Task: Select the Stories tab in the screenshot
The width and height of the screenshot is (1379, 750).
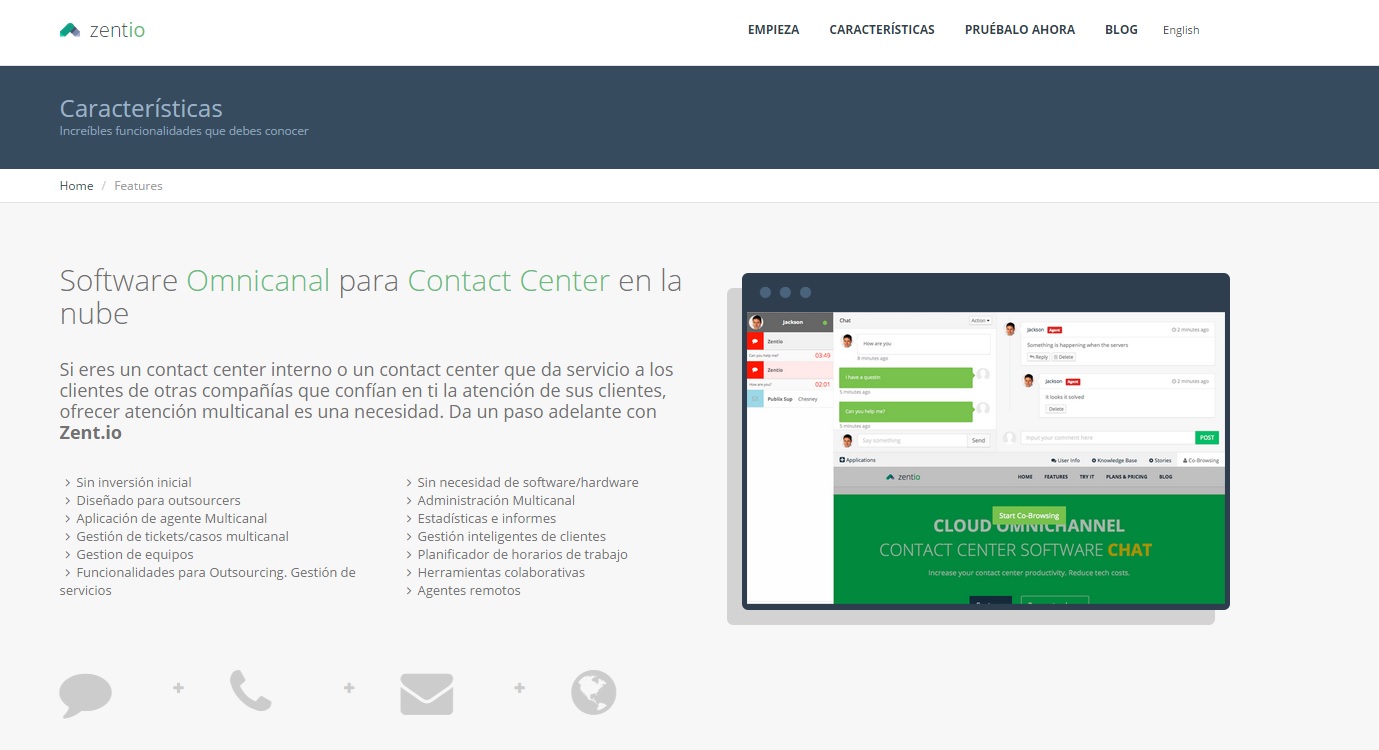Action: (1160, 460)
